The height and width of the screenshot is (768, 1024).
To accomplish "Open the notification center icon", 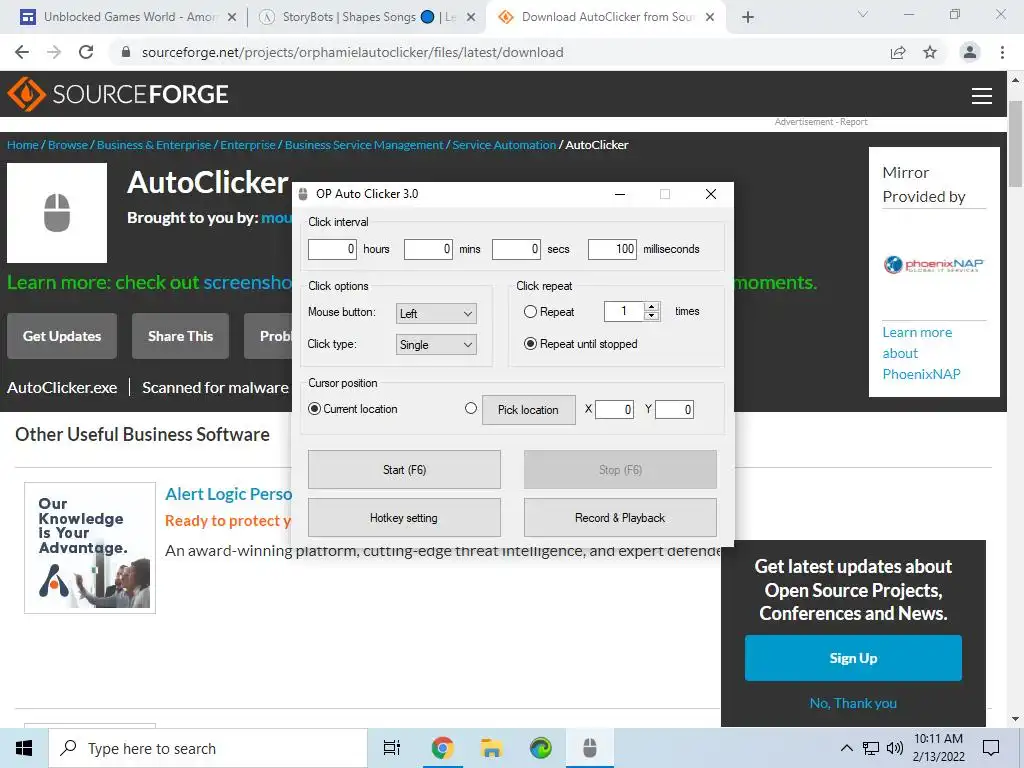I will pyautogui.click(x=991, y=748).
